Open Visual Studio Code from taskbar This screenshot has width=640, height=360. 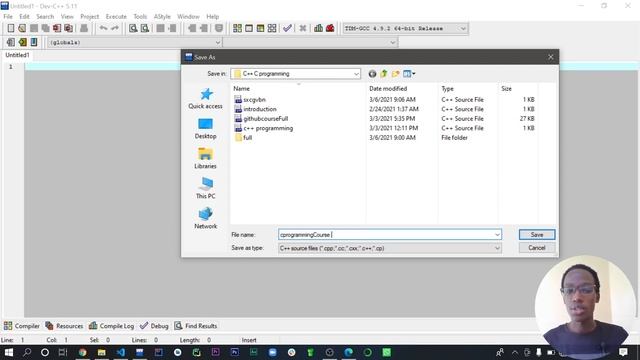coord(121,352)
